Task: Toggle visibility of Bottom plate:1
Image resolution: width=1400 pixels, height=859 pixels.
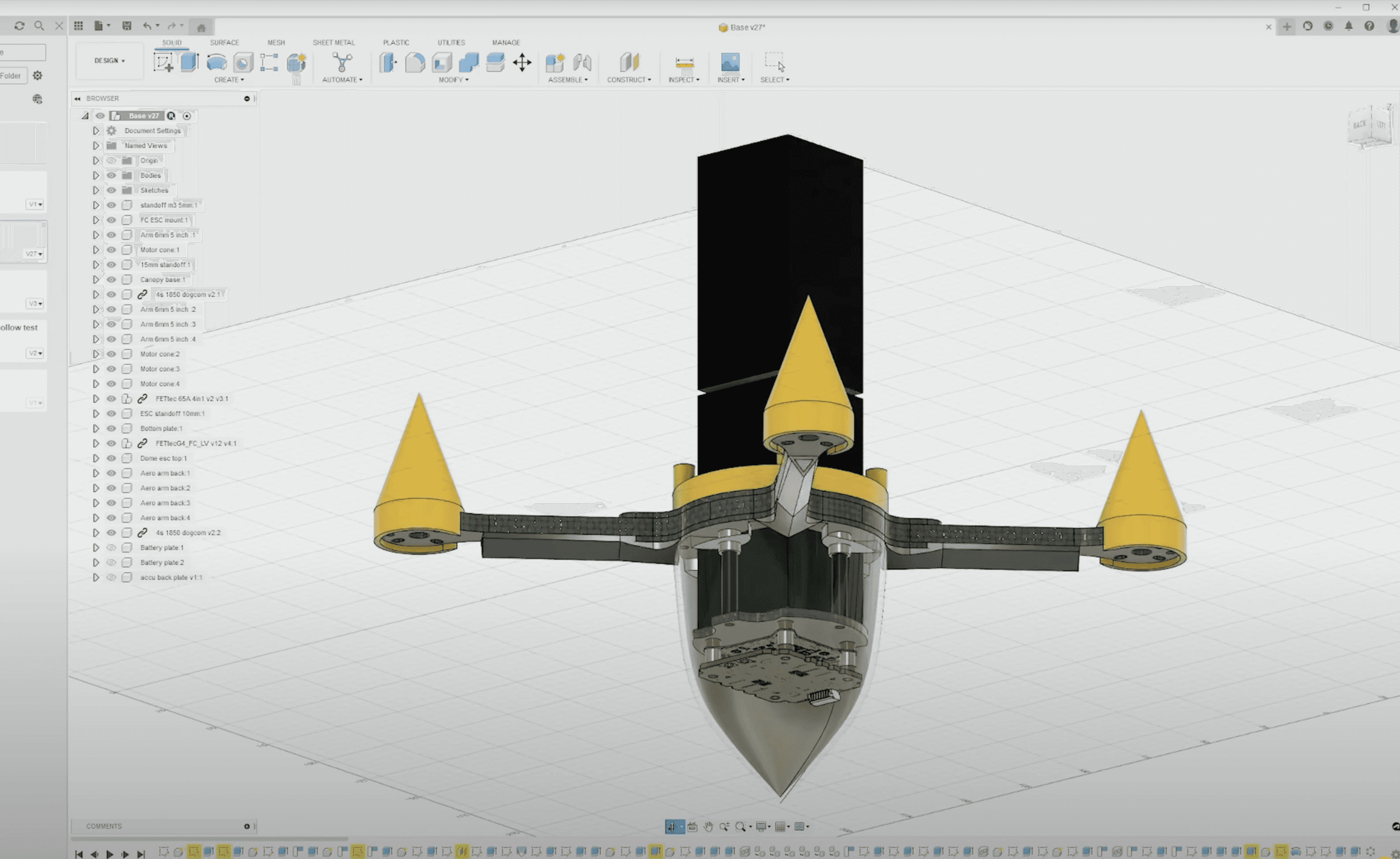Action: tap(111, 428)
